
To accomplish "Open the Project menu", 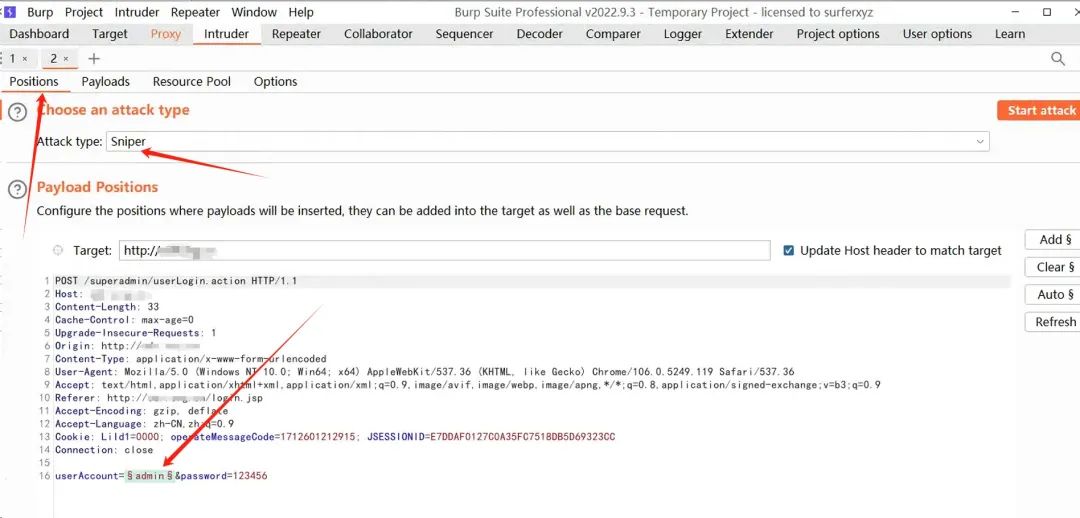I will pos(84,12).
